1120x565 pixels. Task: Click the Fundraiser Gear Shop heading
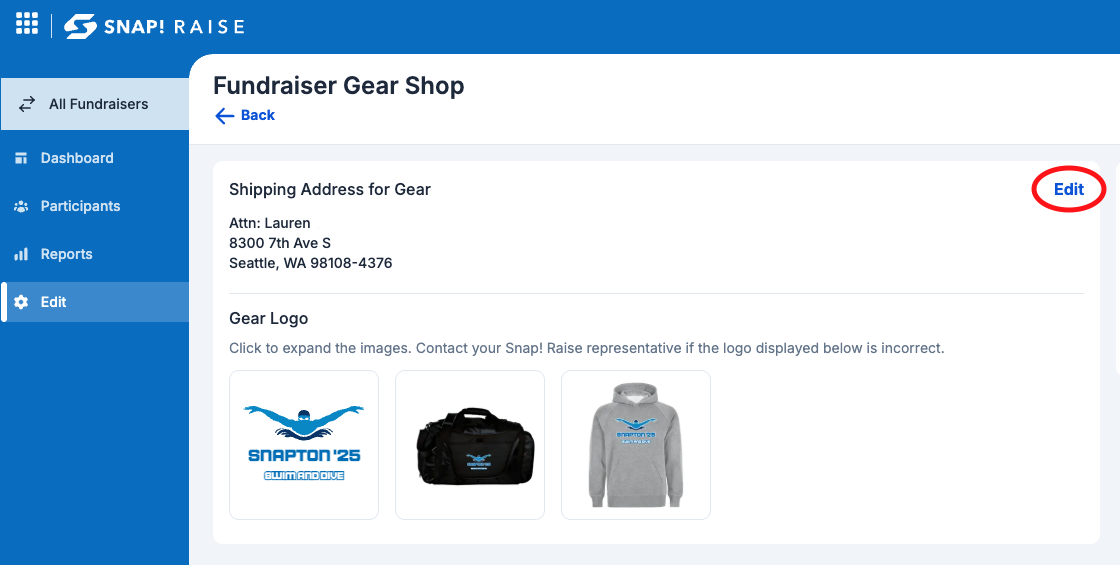(339, 86)
